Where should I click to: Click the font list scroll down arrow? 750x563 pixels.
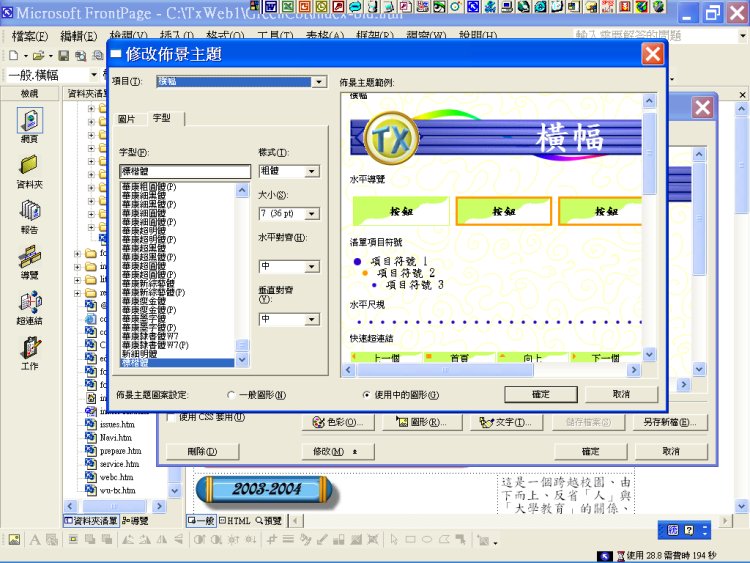click(243, 359)
